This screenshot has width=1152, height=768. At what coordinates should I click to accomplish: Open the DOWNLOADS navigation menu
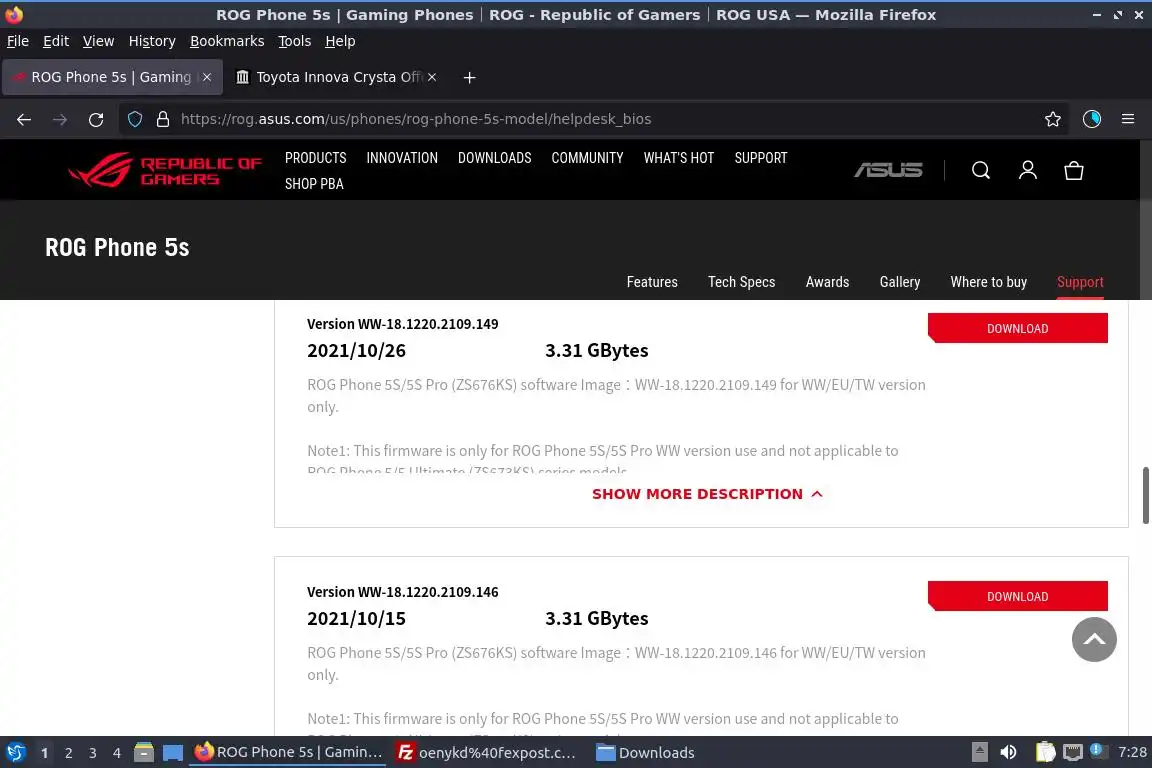tap(494, 158)
